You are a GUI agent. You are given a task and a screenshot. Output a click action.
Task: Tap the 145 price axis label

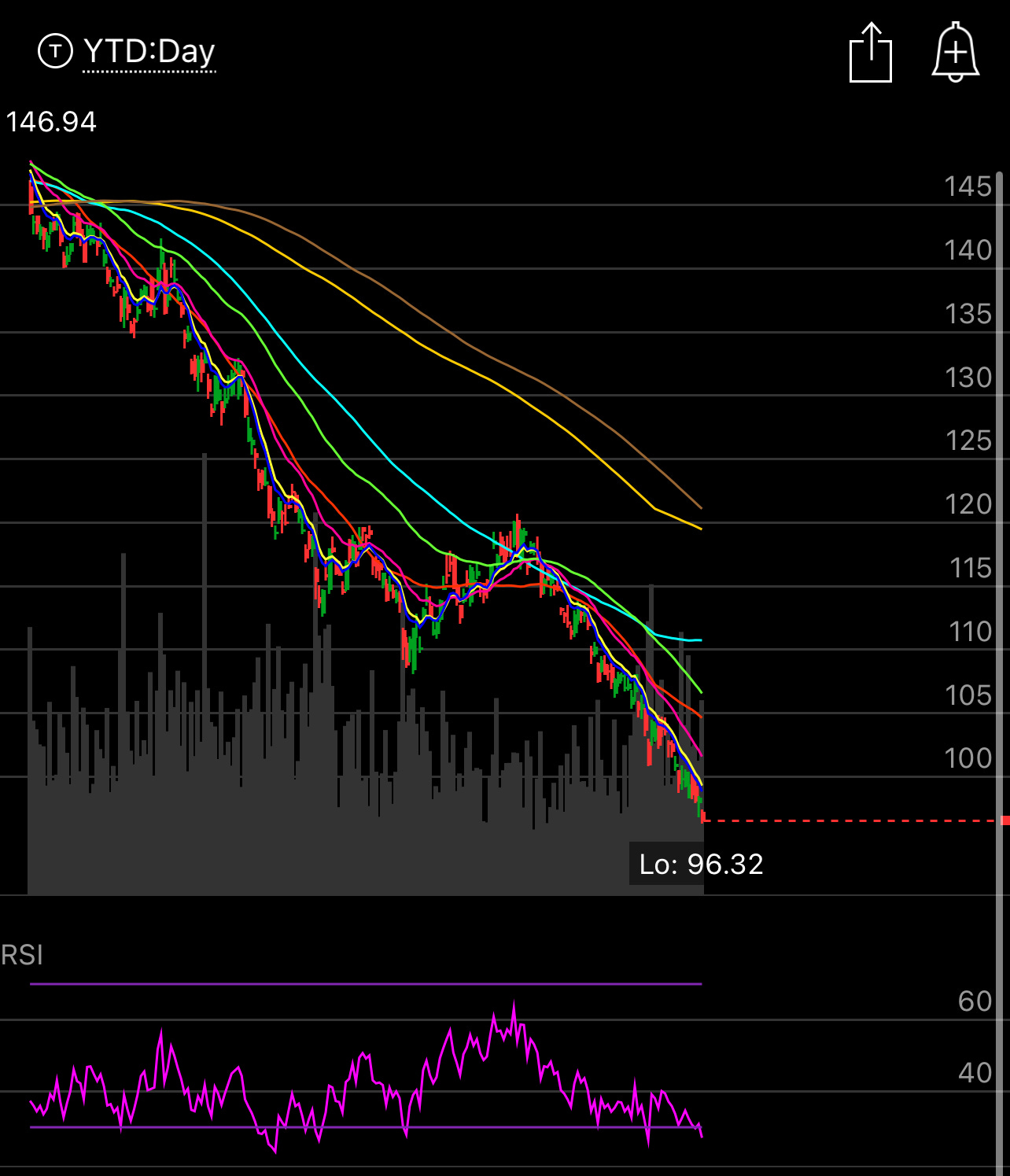click(968, 186)
